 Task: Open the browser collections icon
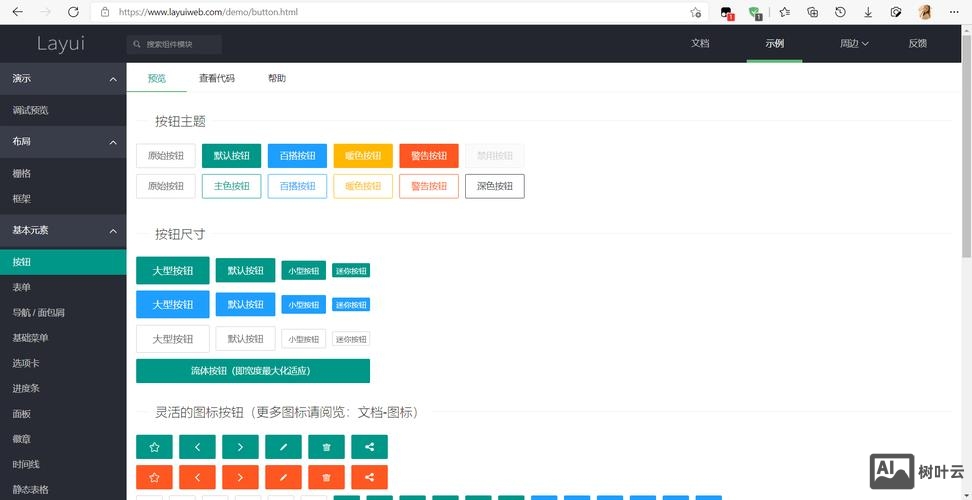tap(813, 12)
